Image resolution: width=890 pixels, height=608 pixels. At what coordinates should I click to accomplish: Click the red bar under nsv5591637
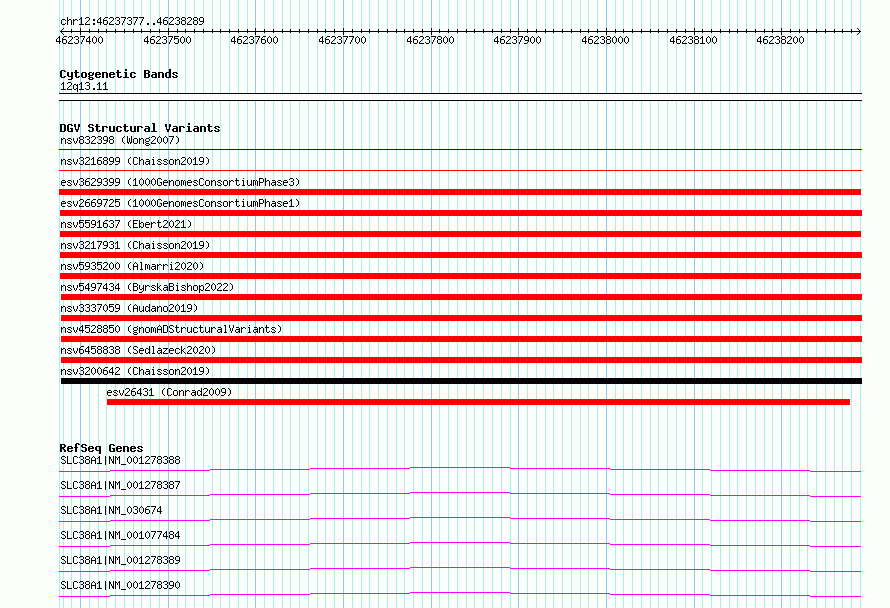(x=460, y=234)
